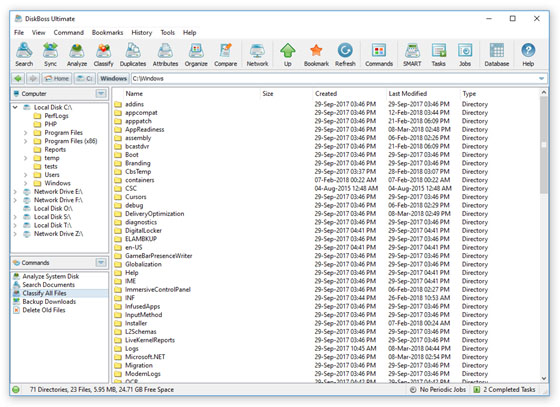Image resolution: width=560 pixels, height=407 pixels.
Task: Open the History menu
Action: click(141, 32)
